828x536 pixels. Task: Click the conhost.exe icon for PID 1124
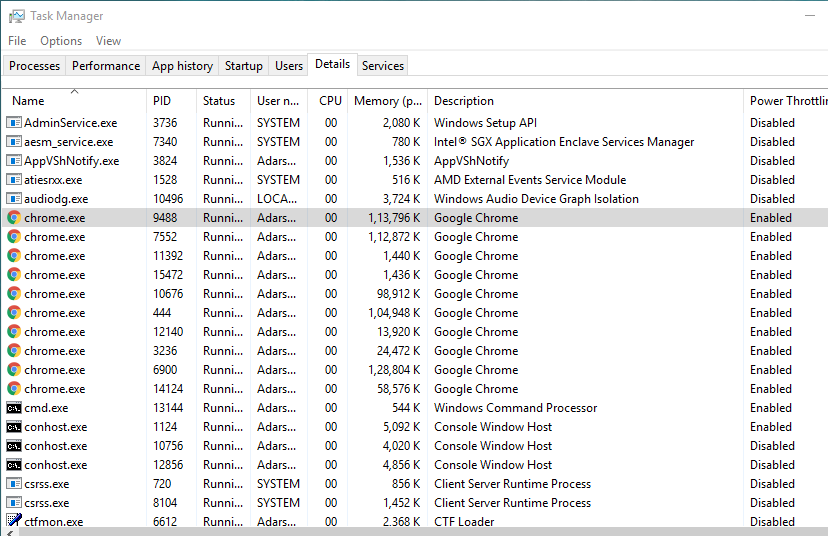point(14,427)
